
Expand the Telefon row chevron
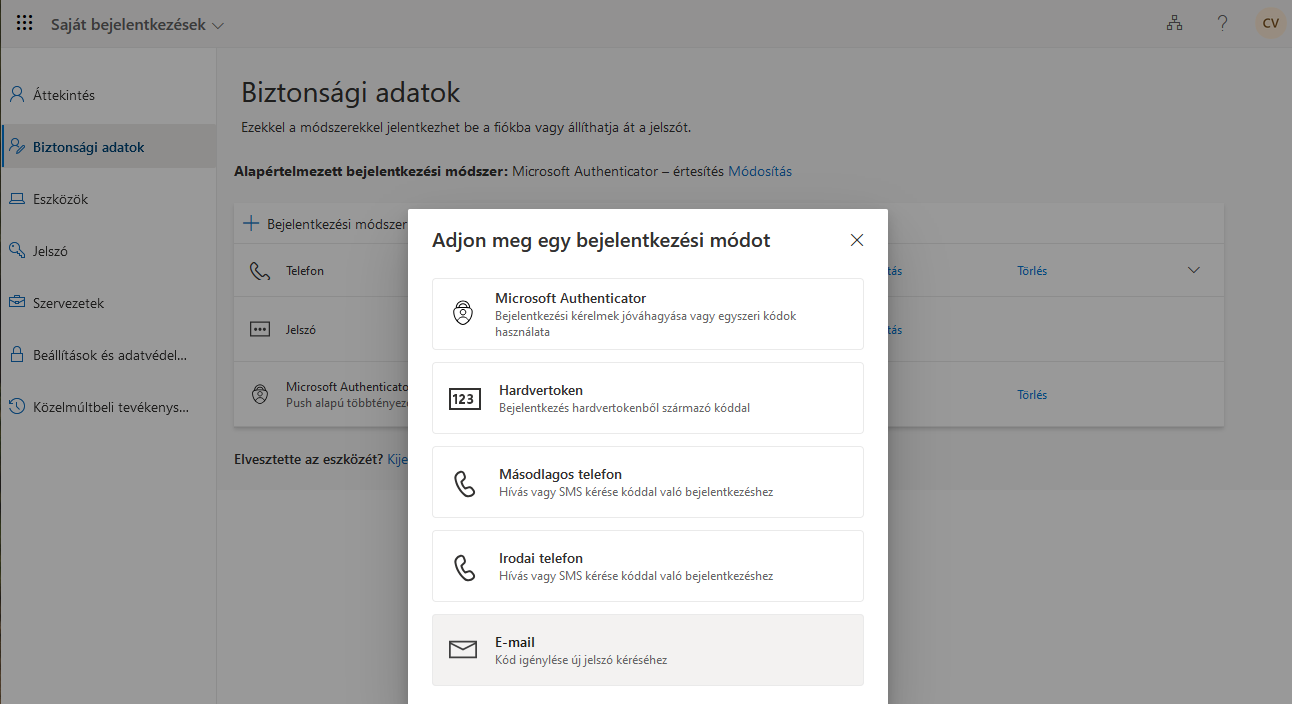coord(1192,271)
